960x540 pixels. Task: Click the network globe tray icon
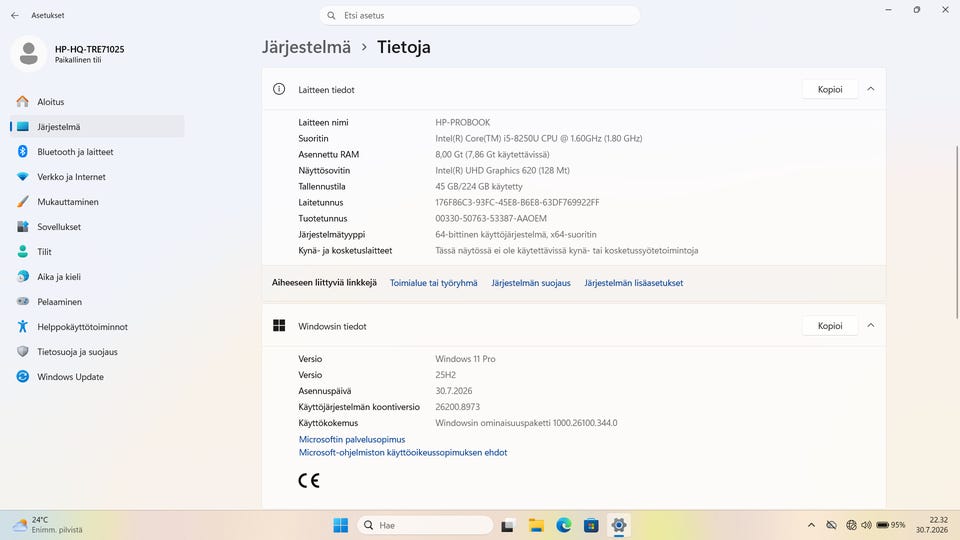tap(851, 525)
